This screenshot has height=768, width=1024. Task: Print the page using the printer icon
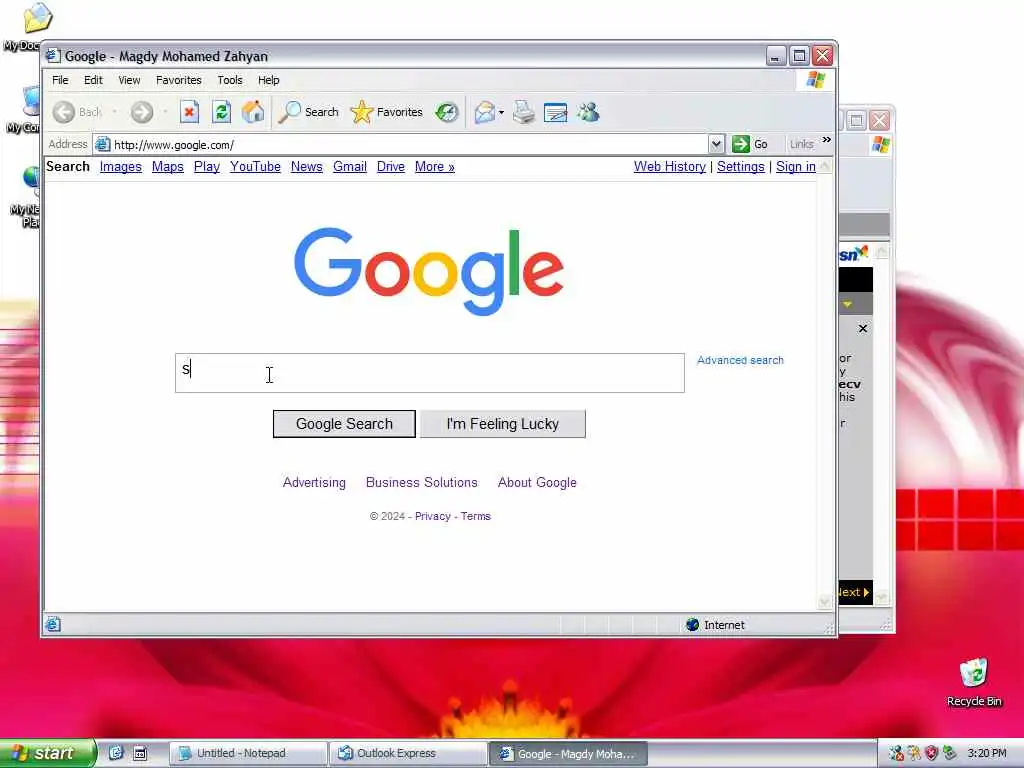pyautogui.click(x=523, y=112)
